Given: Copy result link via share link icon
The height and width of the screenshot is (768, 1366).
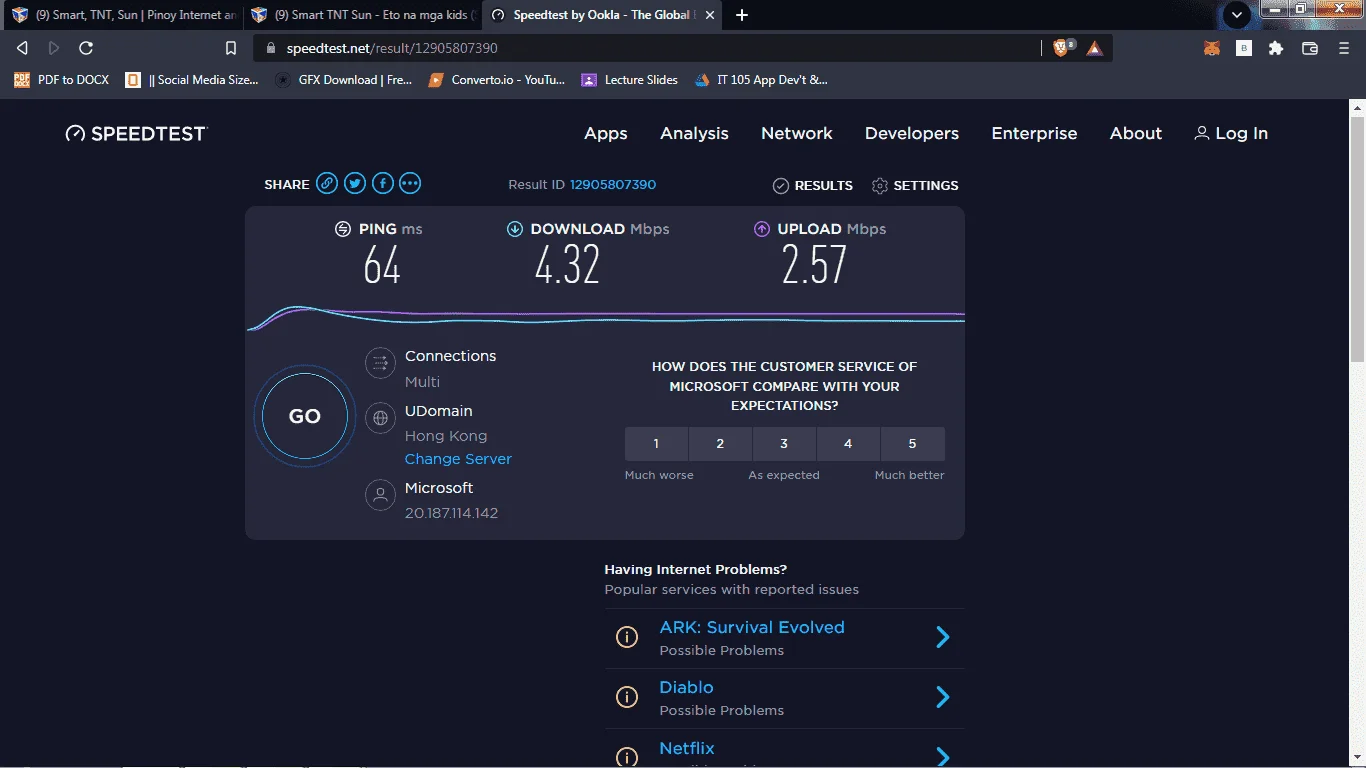Looking at the screenshot, I should tap(327, 184).
